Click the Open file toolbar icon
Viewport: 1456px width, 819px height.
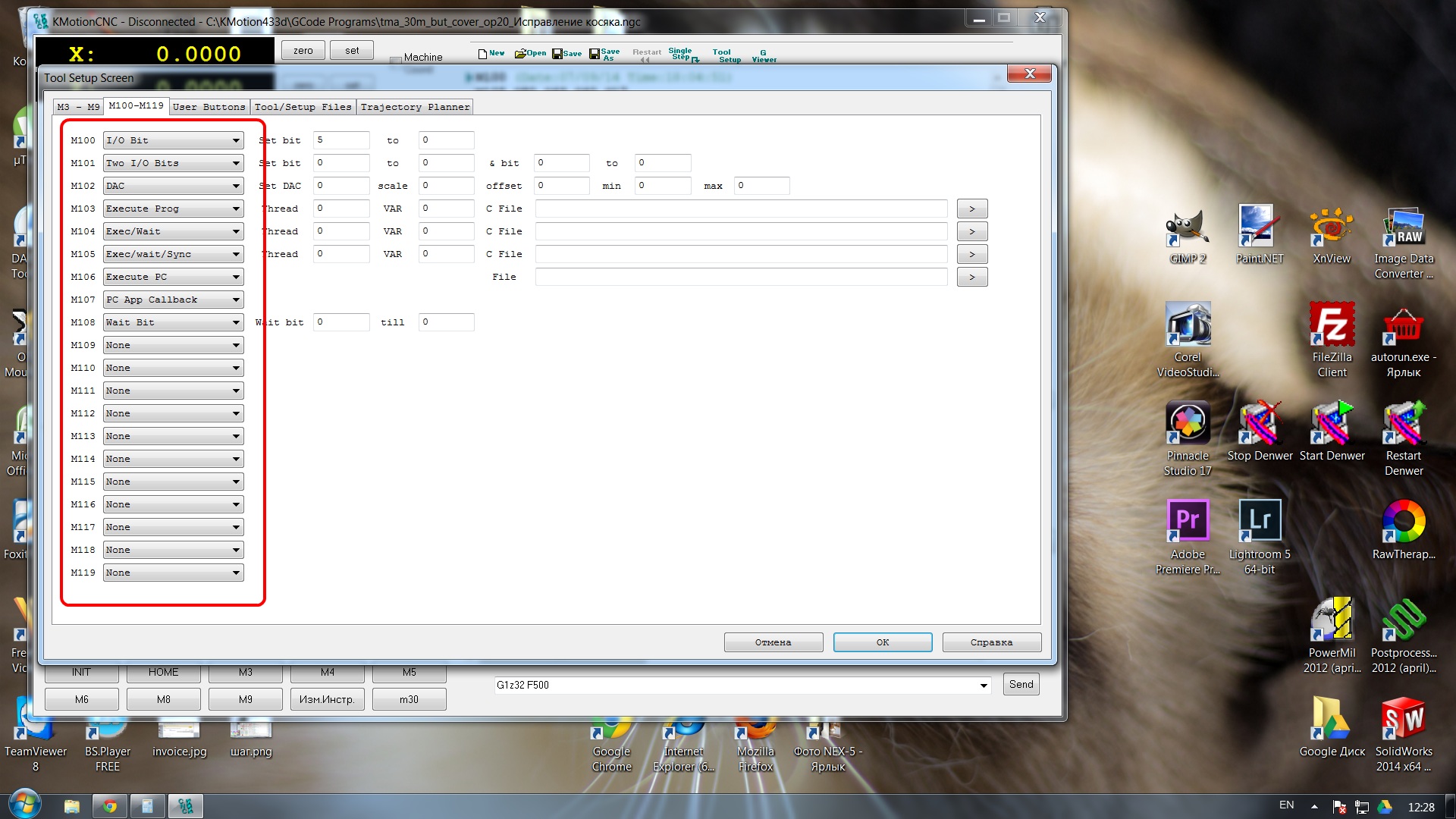(529, 53)
